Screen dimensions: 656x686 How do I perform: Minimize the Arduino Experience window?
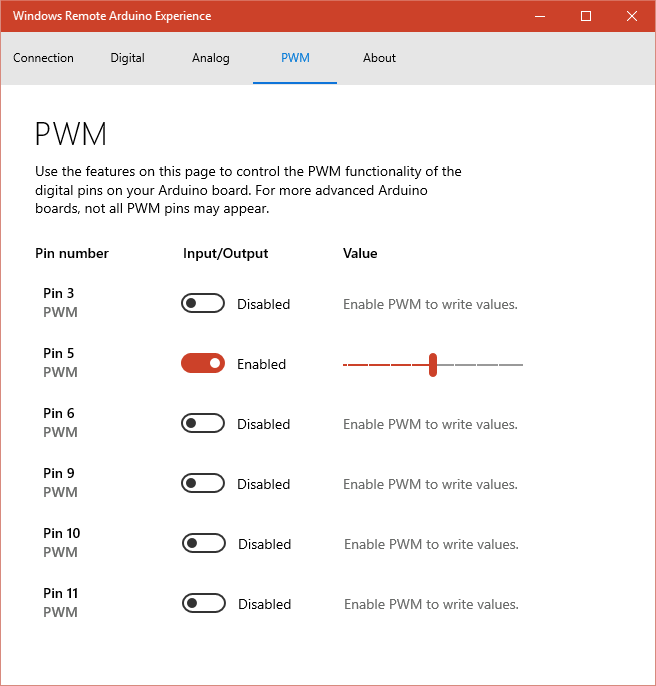click(x=540, y=16)
